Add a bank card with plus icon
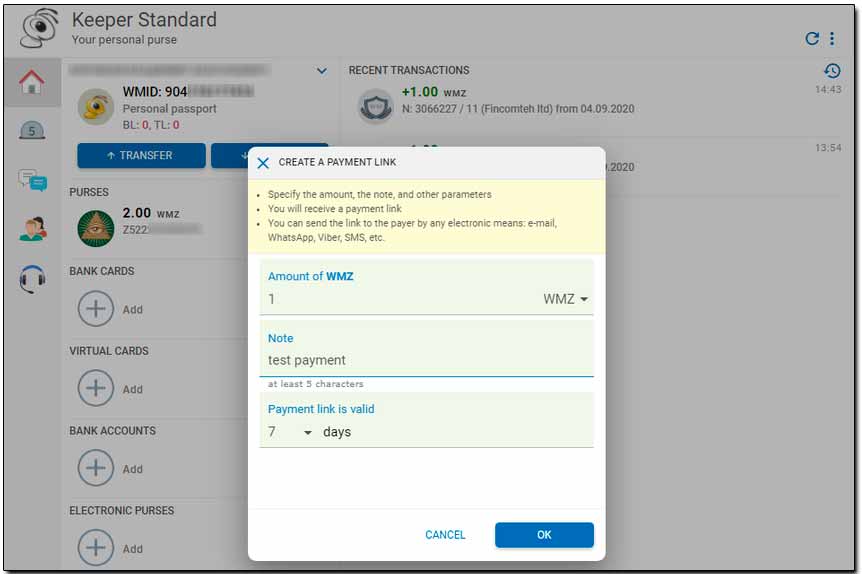 [96, 309]
